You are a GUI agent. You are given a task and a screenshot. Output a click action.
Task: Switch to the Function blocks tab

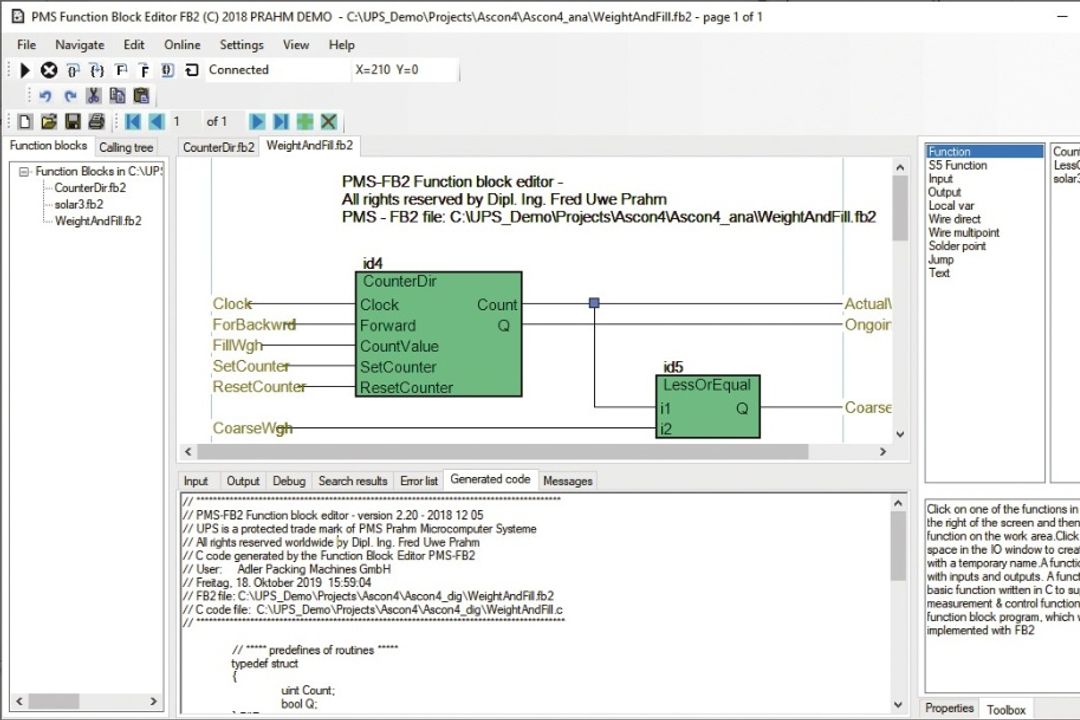pyautogui.click(x=48, y=145)
